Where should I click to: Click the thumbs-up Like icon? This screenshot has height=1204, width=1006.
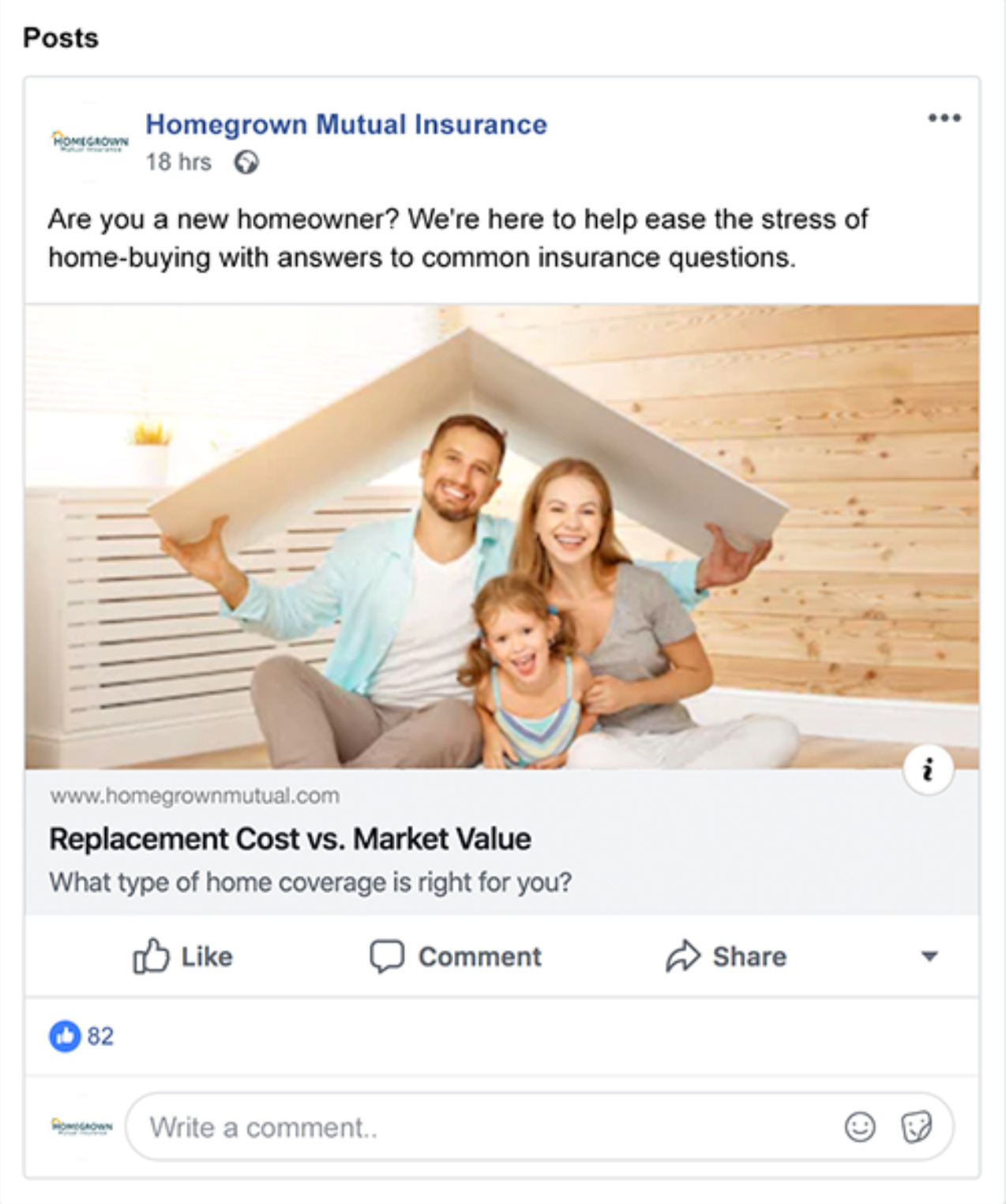151,956
